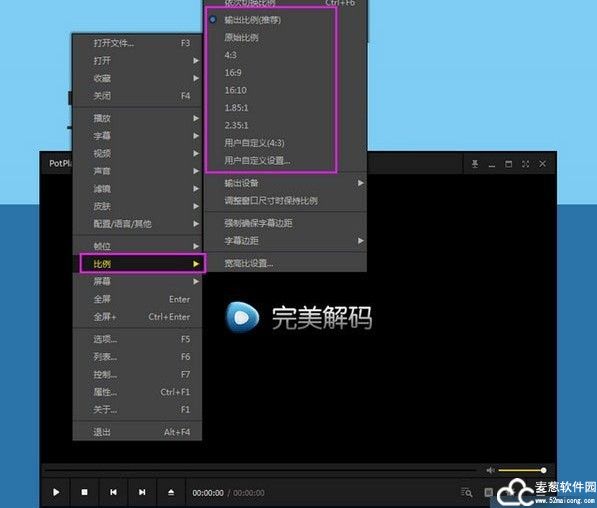
Task: Expand the 屏幕 submenu
Action: click(137, 281)
